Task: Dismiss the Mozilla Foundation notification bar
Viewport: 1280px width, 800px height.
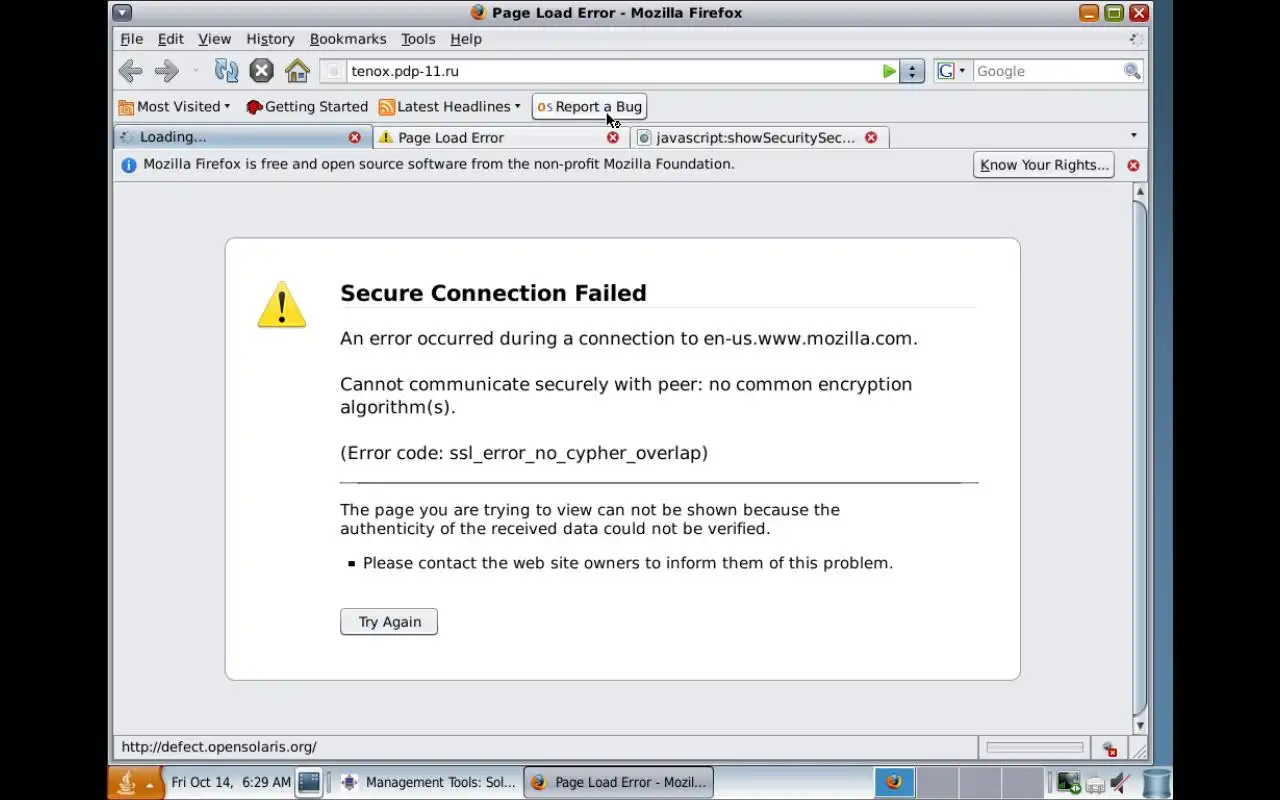Action: (x=1133, y=165)
